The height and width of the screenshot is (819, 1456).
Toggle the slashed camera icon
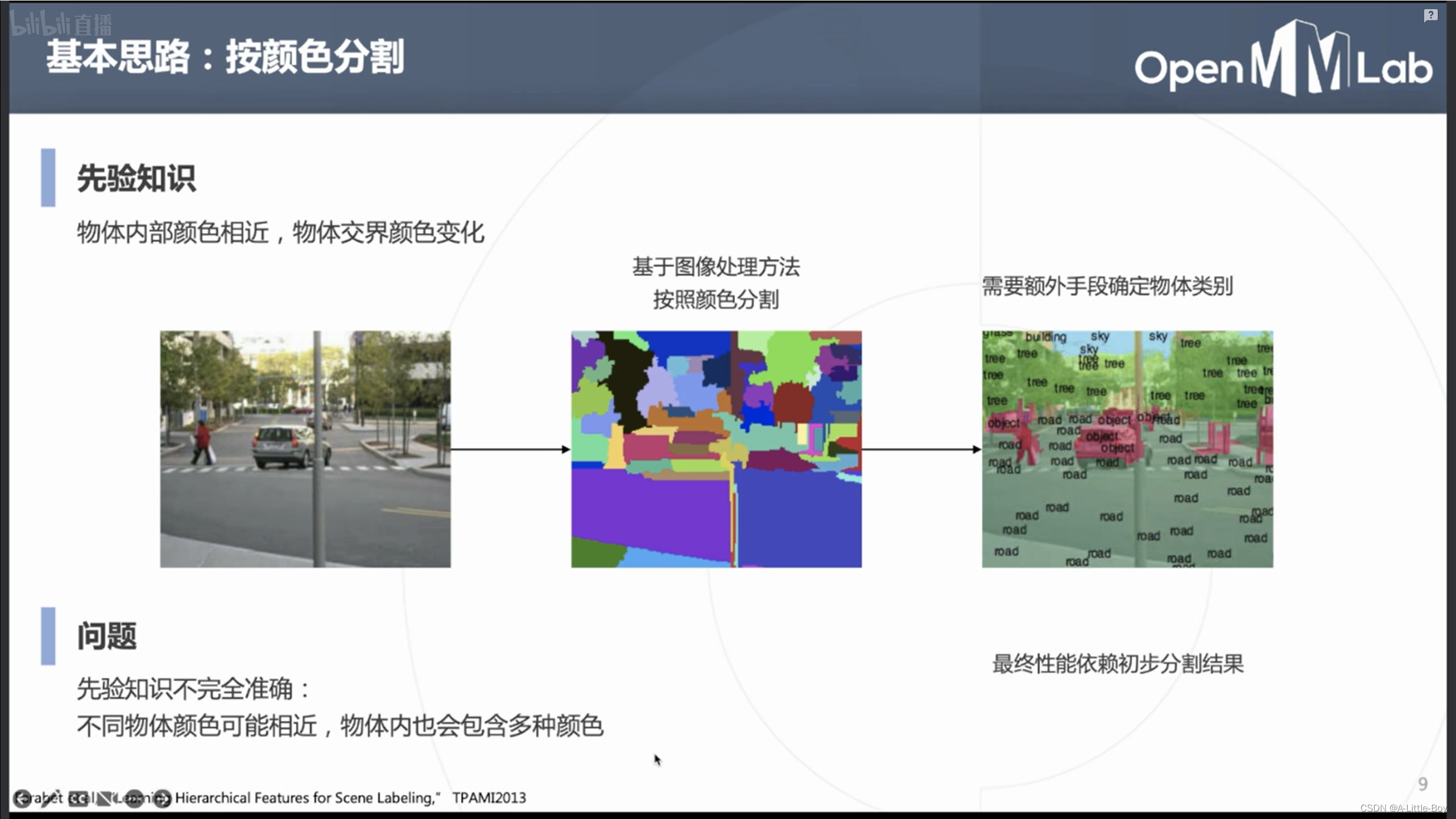(106, 799)
